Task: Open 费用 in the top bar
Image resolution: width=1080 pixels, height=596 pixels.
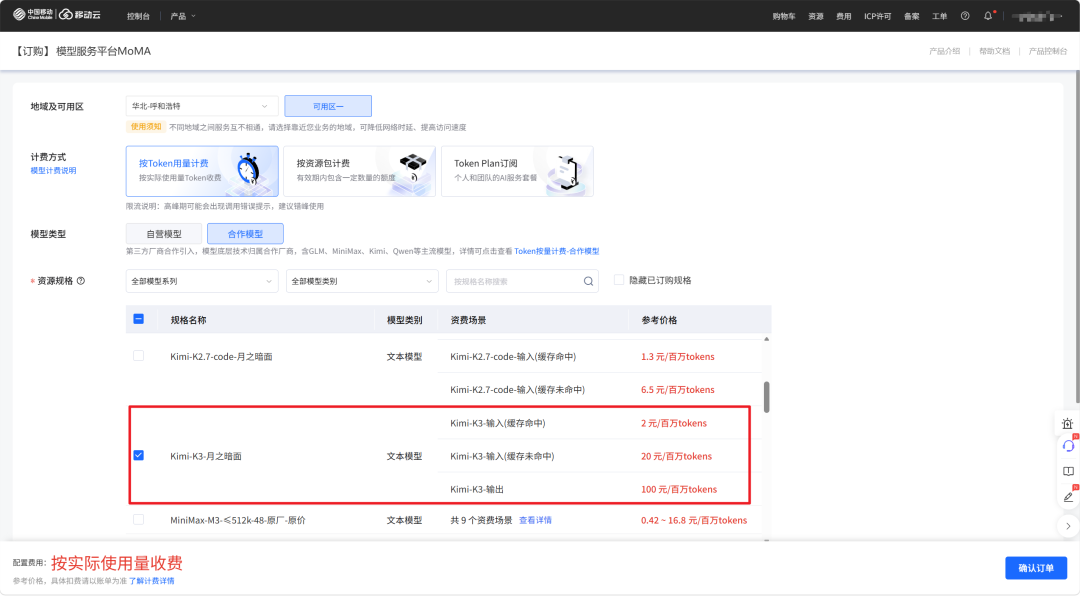Action: 844,16
